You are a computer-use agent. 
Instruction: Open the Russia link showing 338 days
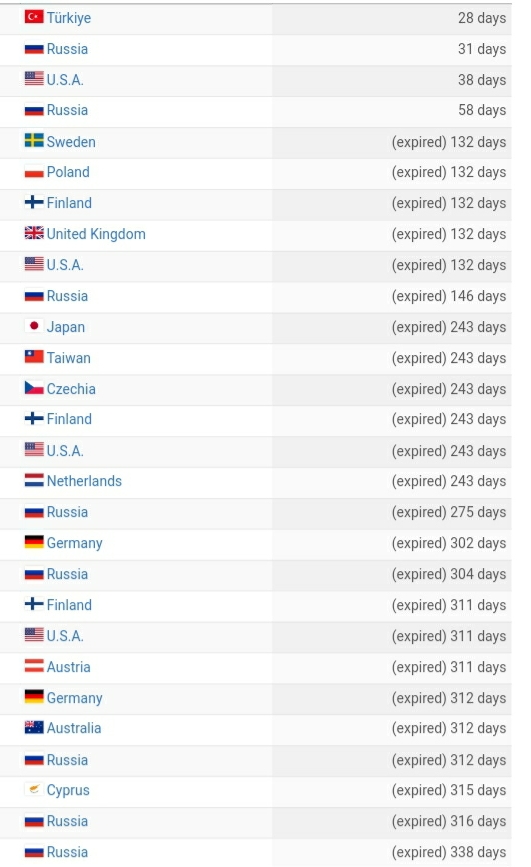67,852
